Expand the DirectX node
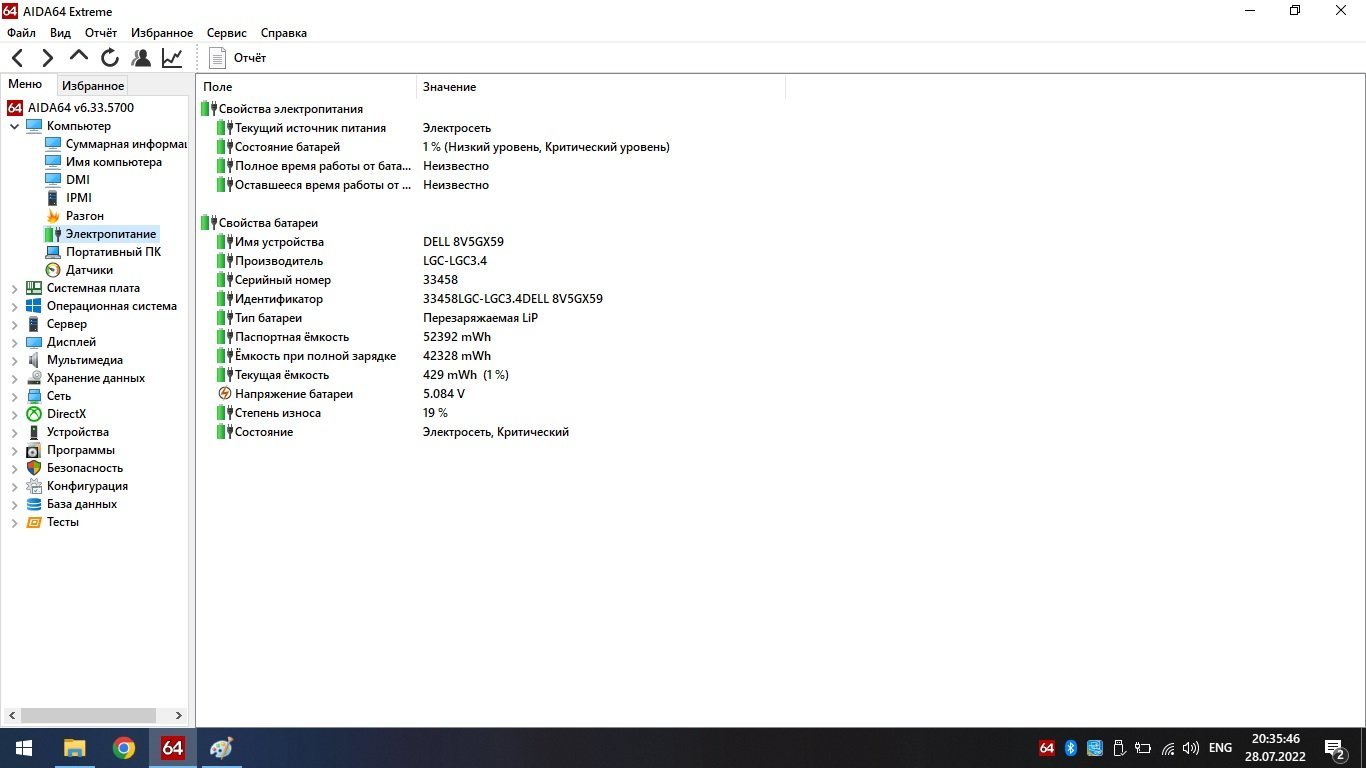Screen dimensions: 1366x768 coord(15,414)
